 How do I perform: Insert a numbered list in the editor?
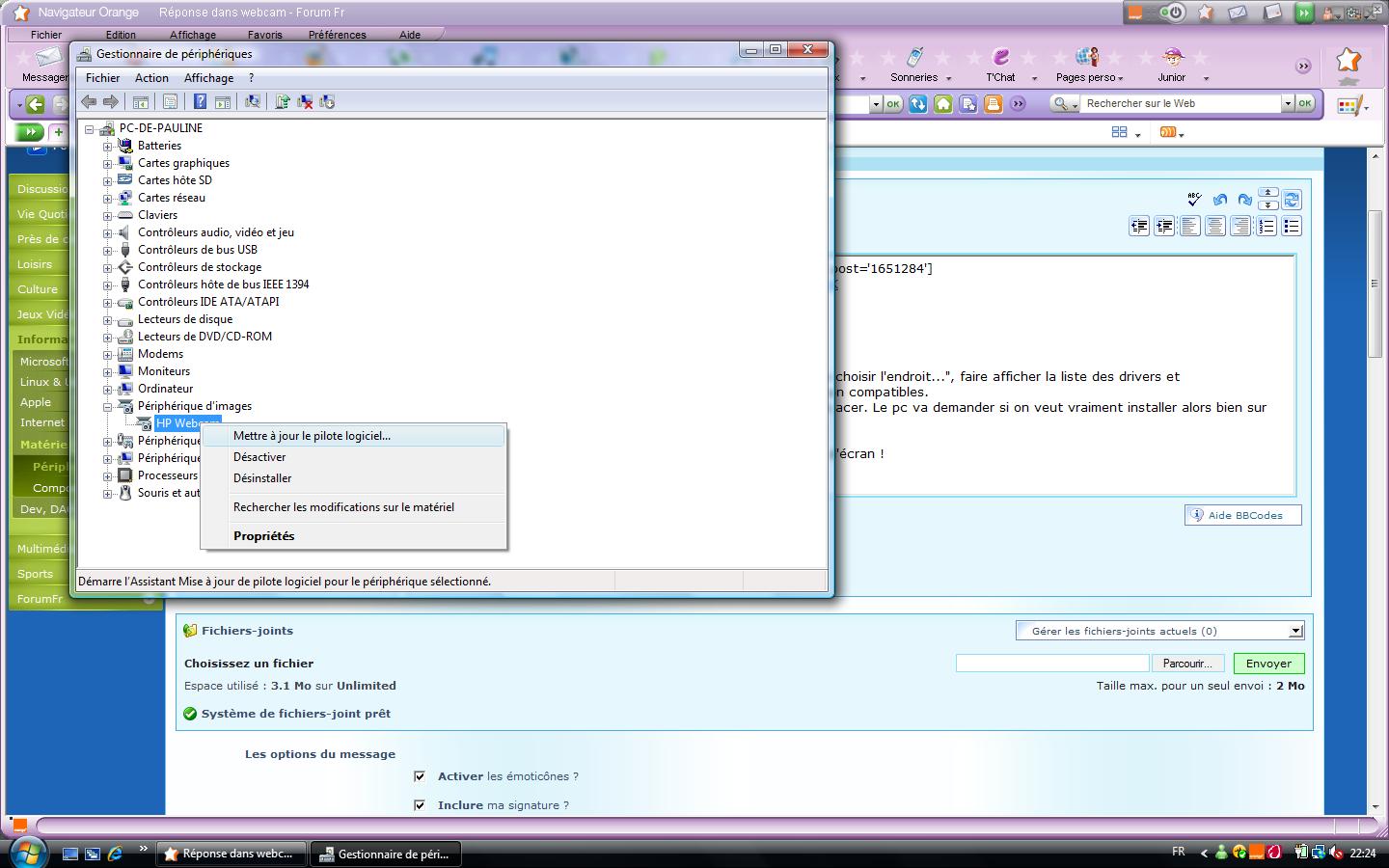click(x=1266, y=227)
